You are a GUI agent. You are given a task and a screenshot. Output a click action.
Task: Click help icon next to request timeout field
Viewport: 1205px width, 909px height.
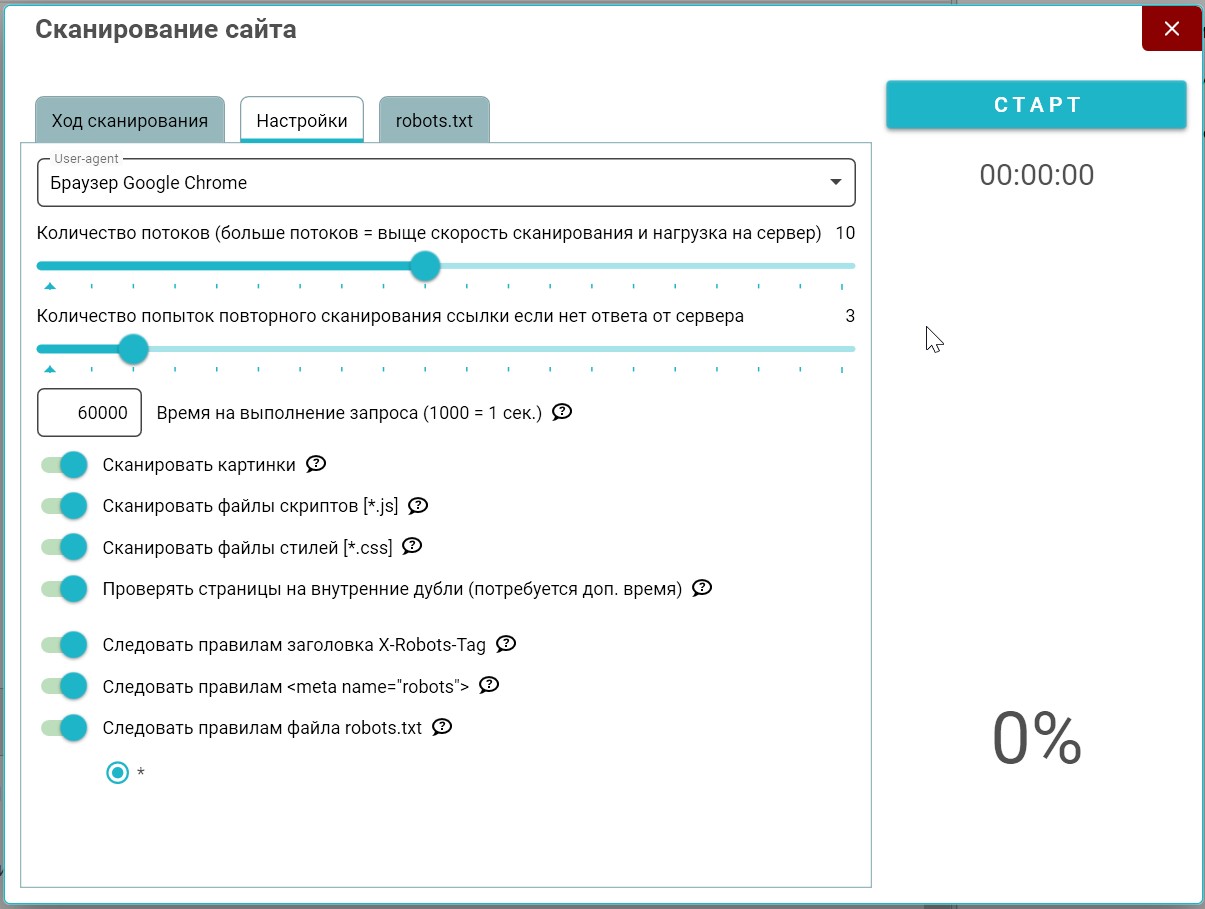[562, 412]
